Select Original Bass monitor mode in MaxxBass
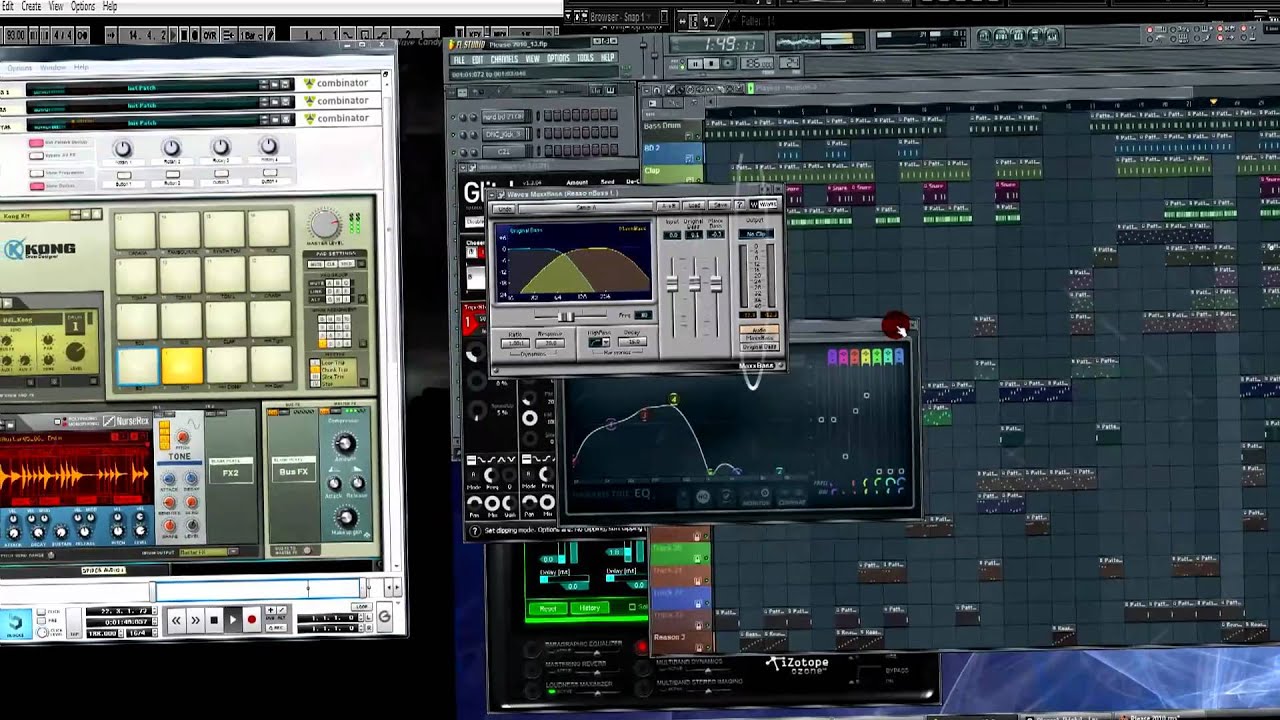This screenshot has height=720, width=1280. (x=760, y=346)
